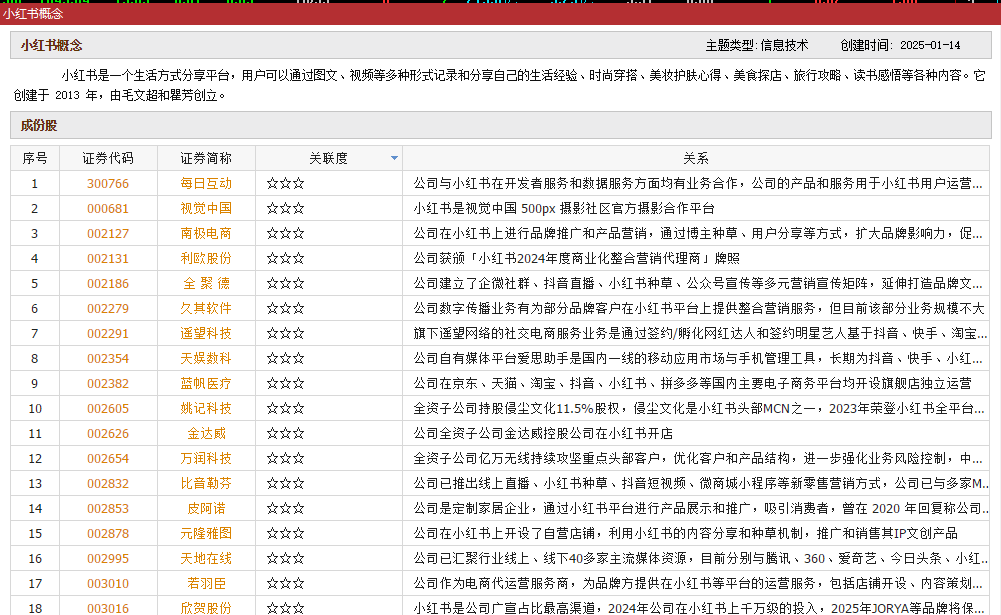Viewport: 1001px width, 615px height.
Task: Open stock name 每日互动
Action: [206, 183]
